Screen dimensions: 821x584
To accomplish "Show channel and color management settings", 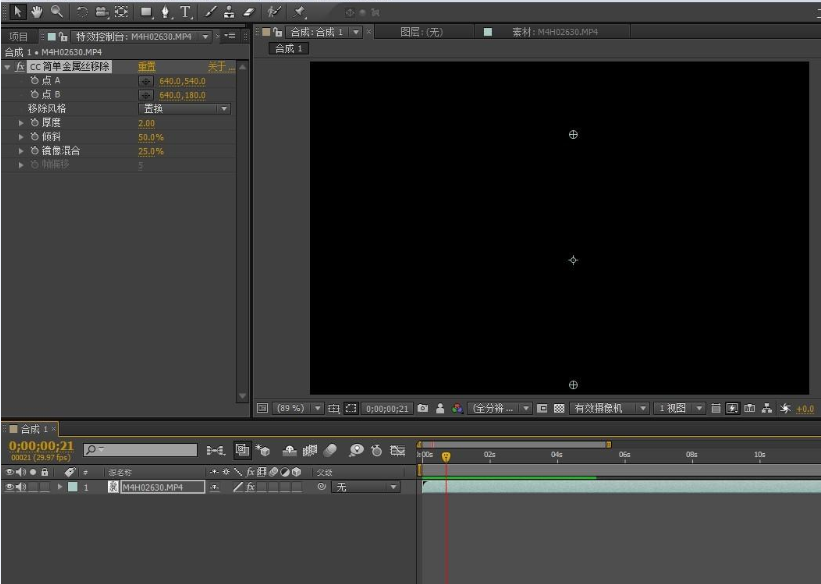I will click(458, 409).
